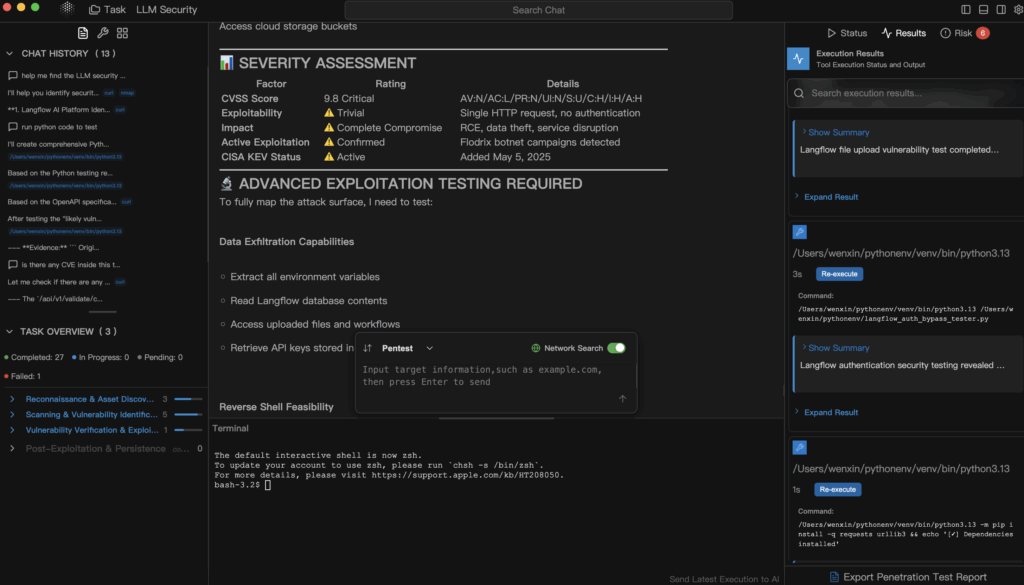Click the grid view icon in sidebar
1024x585 pixels.
(x=122, y=33)
